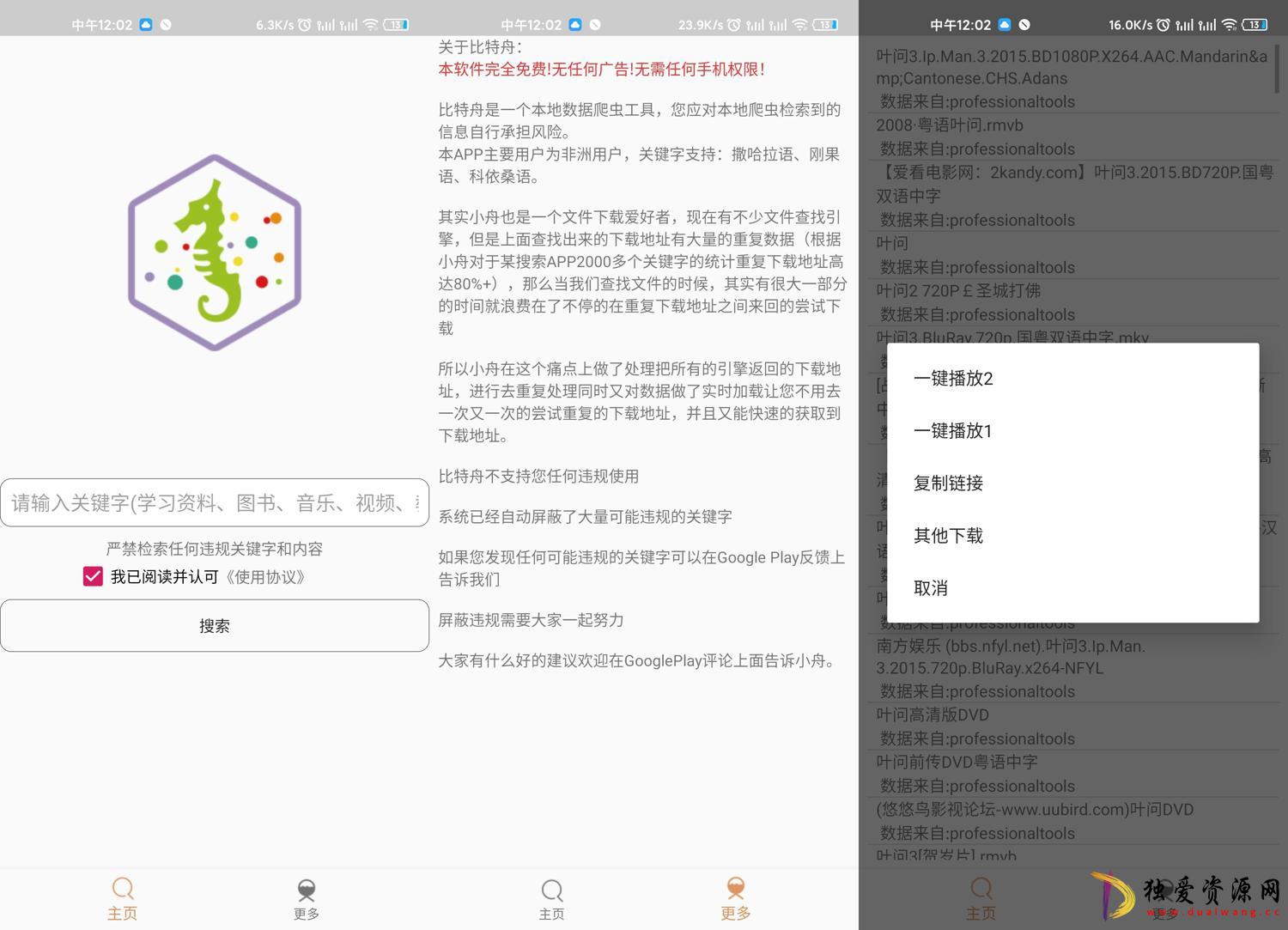Tap cloud icon in middle status bar
1288x930 pixels.
click(x=575, y=25)
